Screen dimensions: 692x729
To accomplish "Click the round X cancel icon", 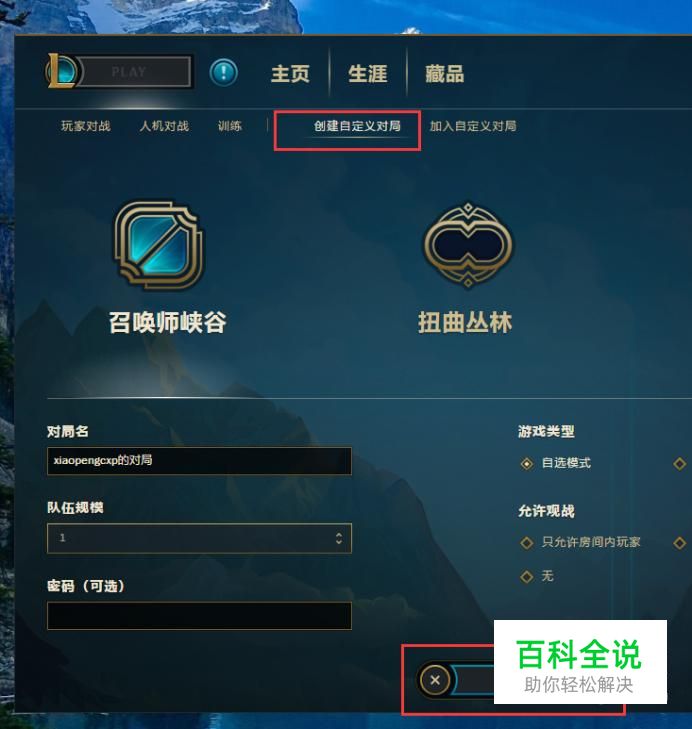I will click(x=435, y=680).
